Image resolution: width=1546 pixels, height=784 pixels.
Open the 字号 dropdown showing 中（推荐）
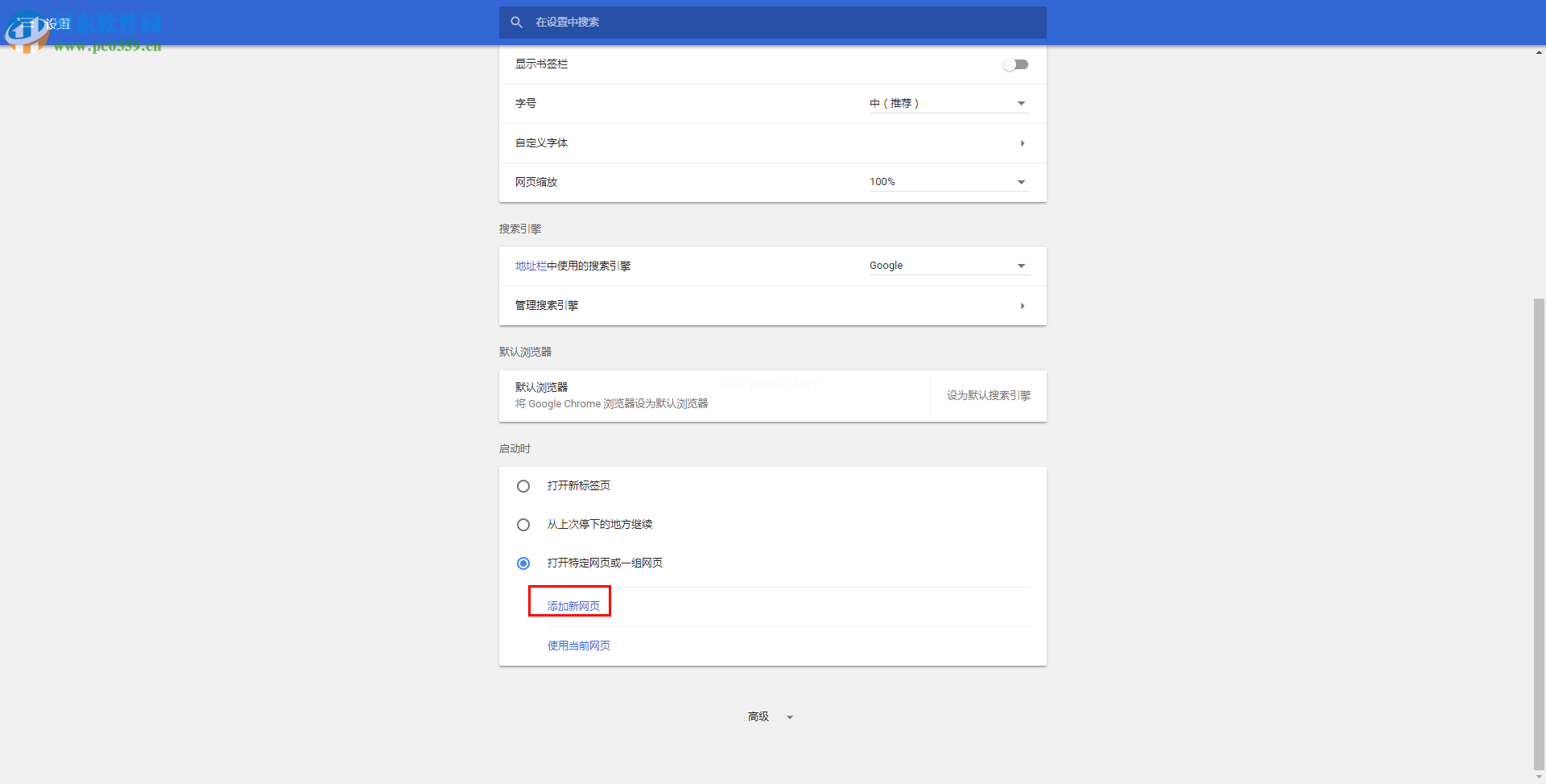[x=949, y=103]
